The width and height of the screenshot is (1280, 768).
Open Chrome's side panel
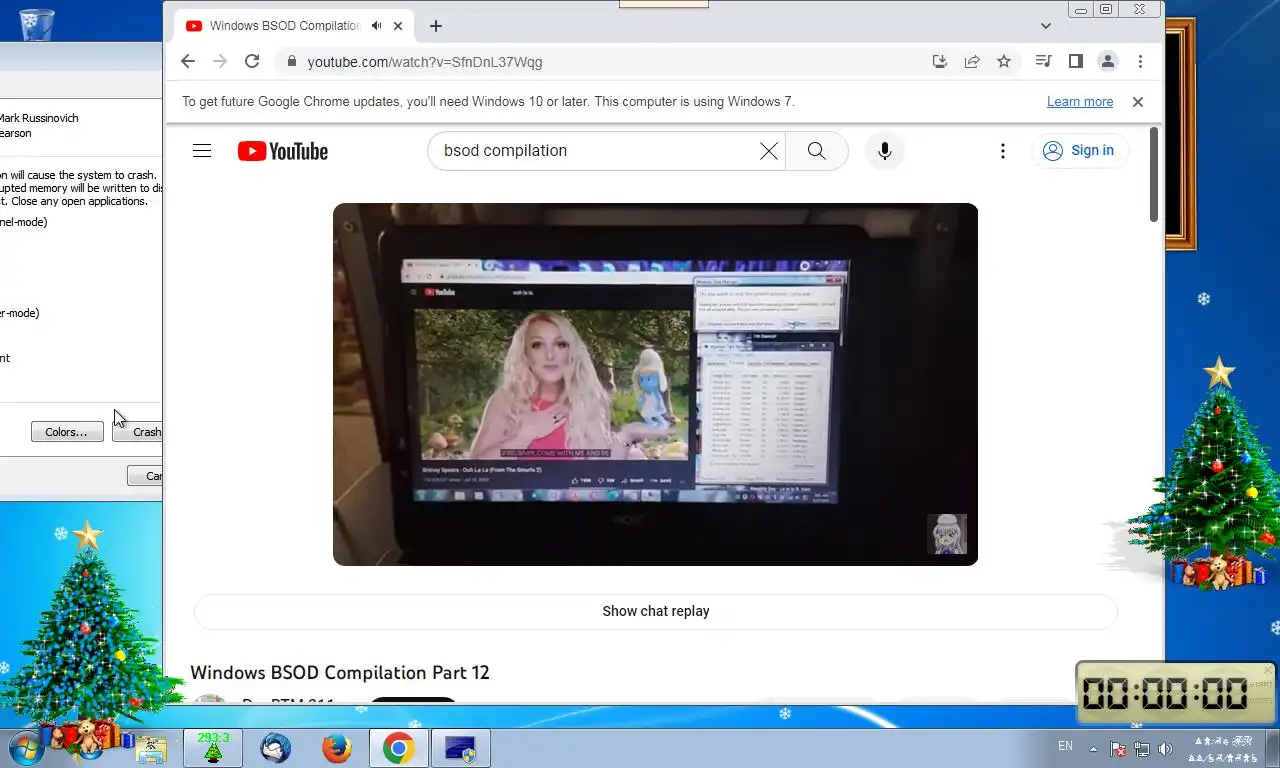1075,61
